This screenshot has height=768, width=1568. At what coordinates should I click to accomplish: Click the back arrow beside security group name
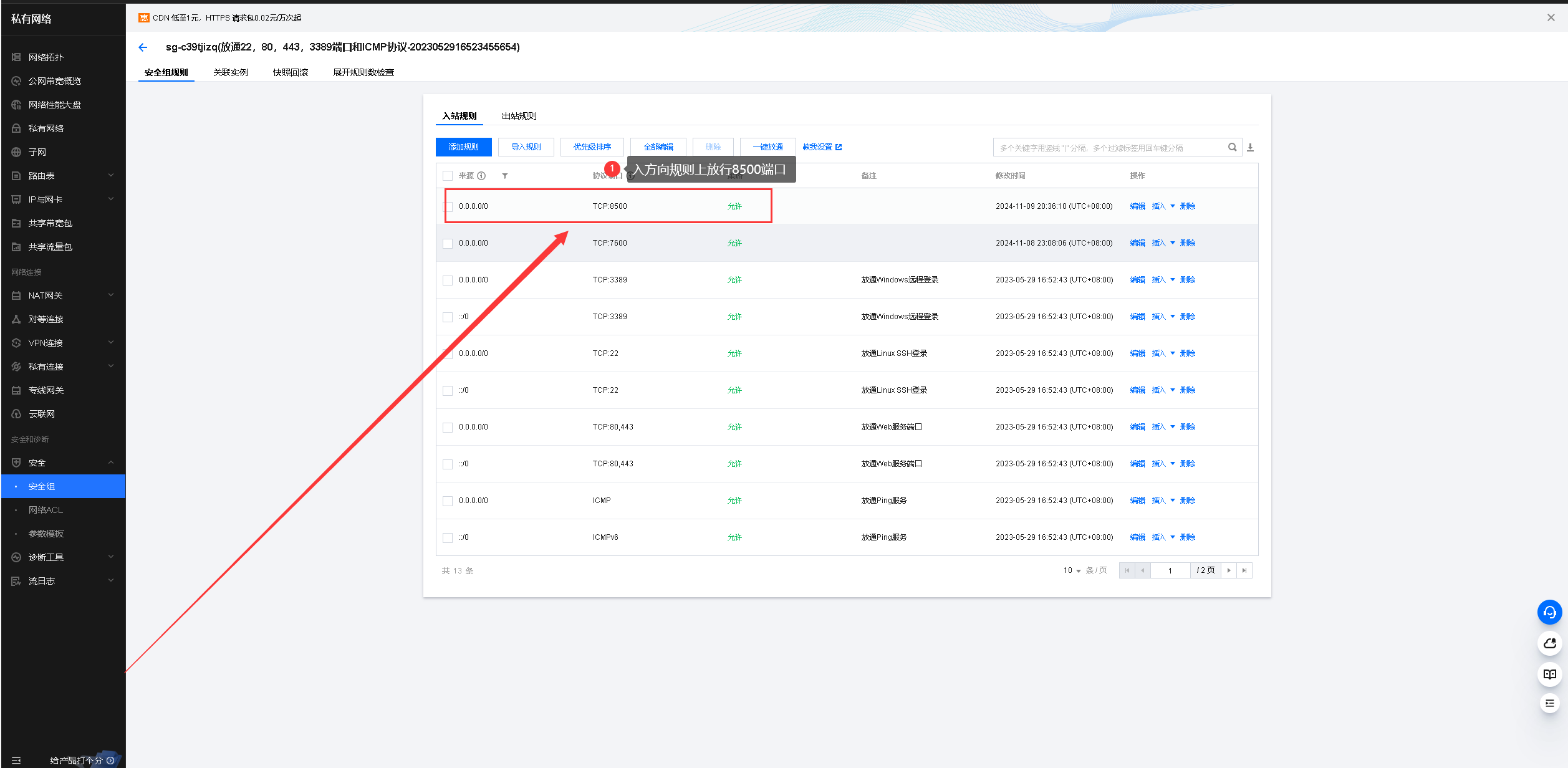pos(143,47)
